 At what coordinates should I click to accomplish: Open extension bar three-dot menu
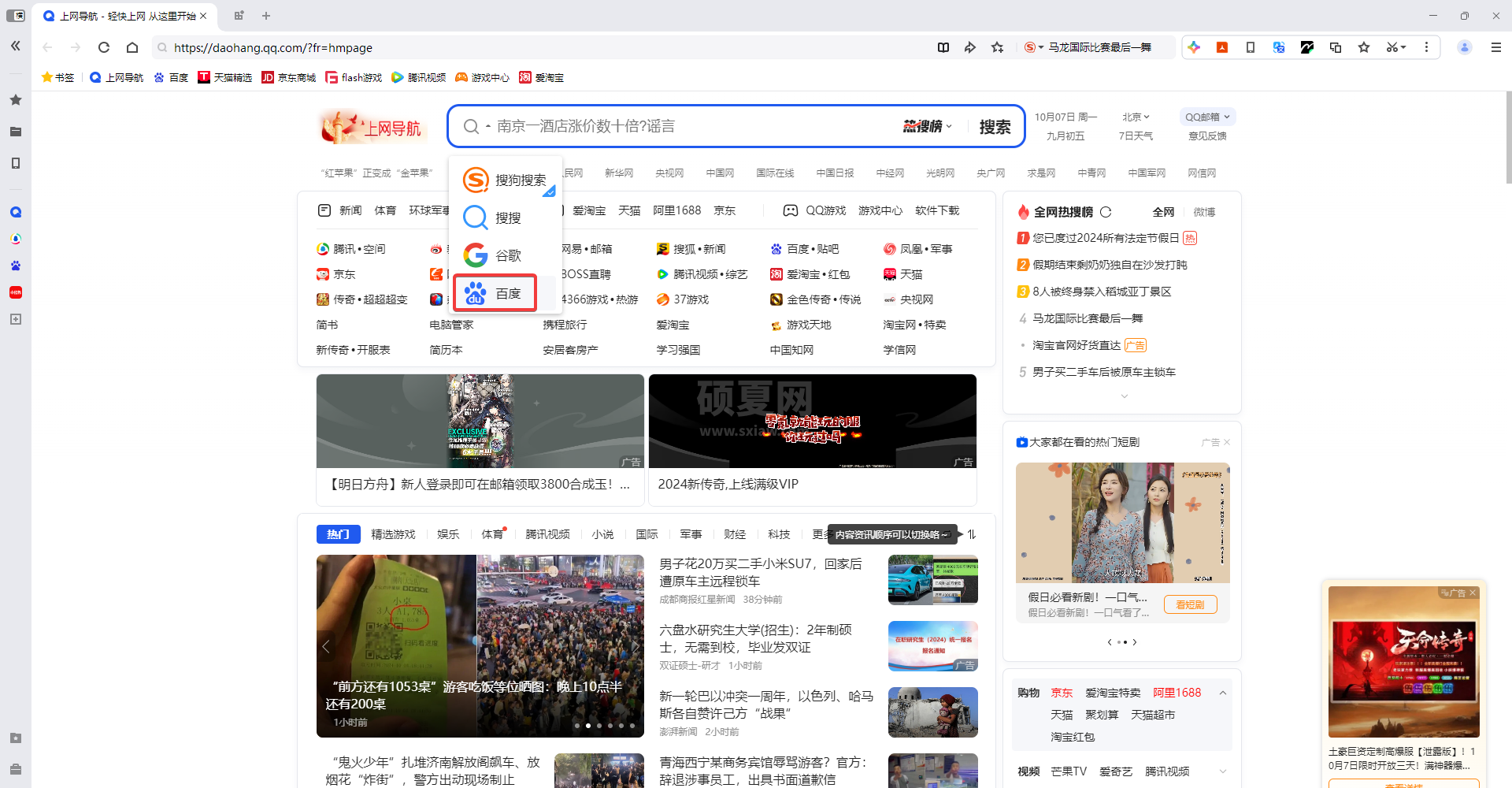point(1426,47)
